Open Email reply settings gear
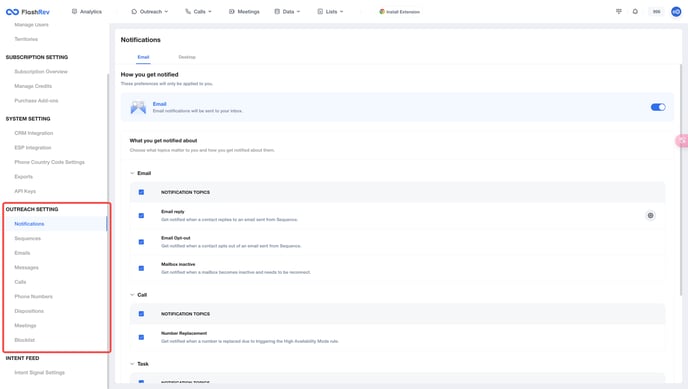The image size is (688, 389). click(x=650, y=215)
